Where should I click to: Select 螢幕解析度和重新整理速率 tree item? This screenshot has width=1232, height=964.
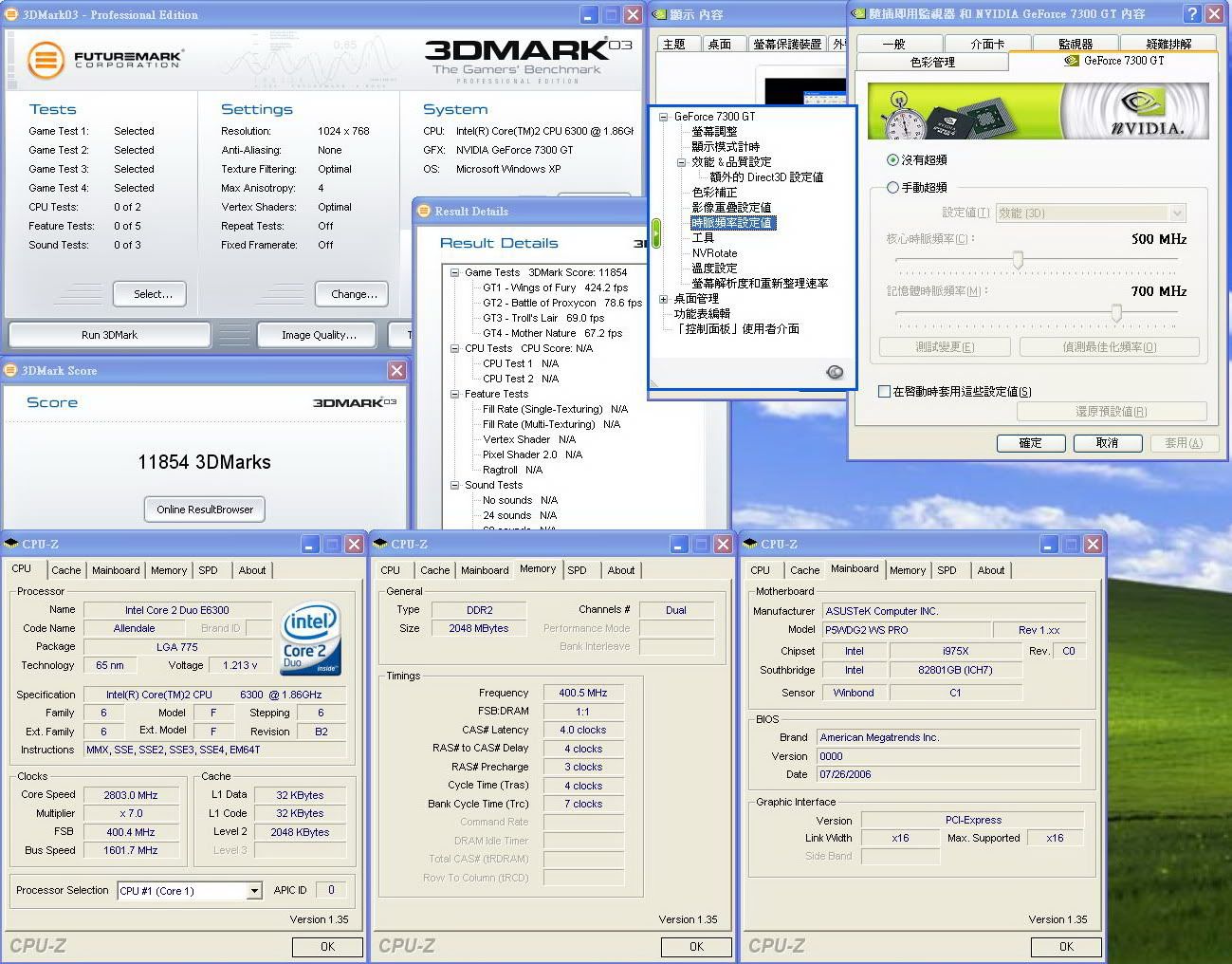coord(760,284)
